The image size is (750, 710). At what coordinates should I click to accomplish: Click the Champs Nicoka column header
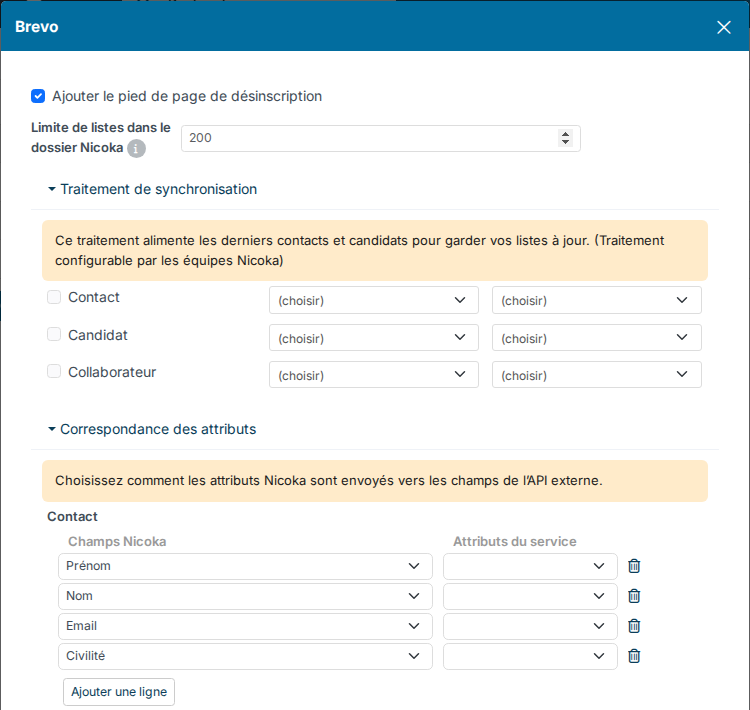coord(117,542)
